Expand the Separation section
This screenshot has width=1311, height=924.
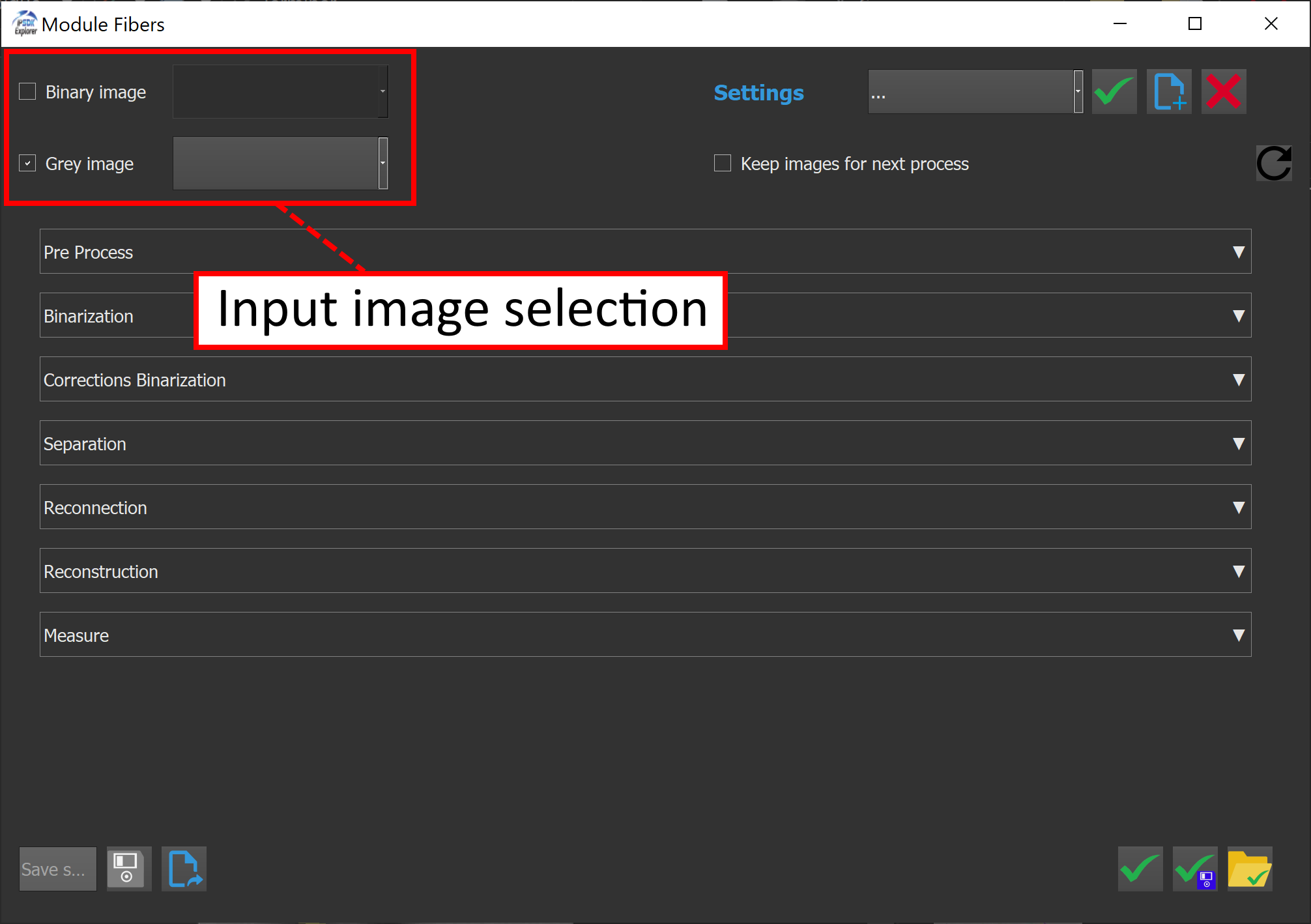click(x=645, y=443)
